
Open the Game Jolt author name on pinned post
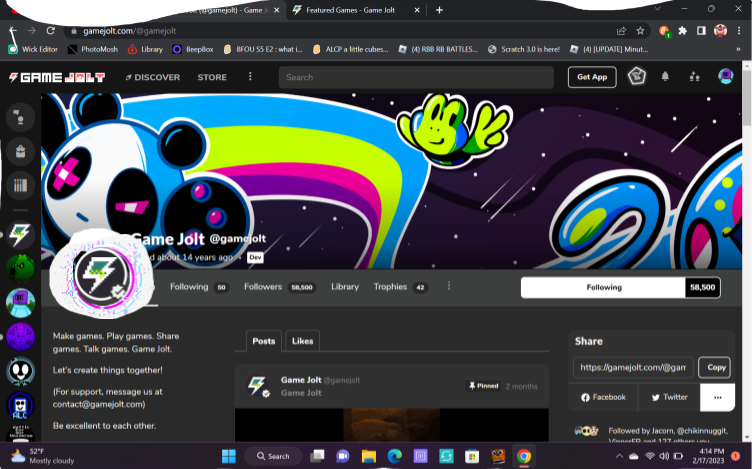[x=301, y=380]
